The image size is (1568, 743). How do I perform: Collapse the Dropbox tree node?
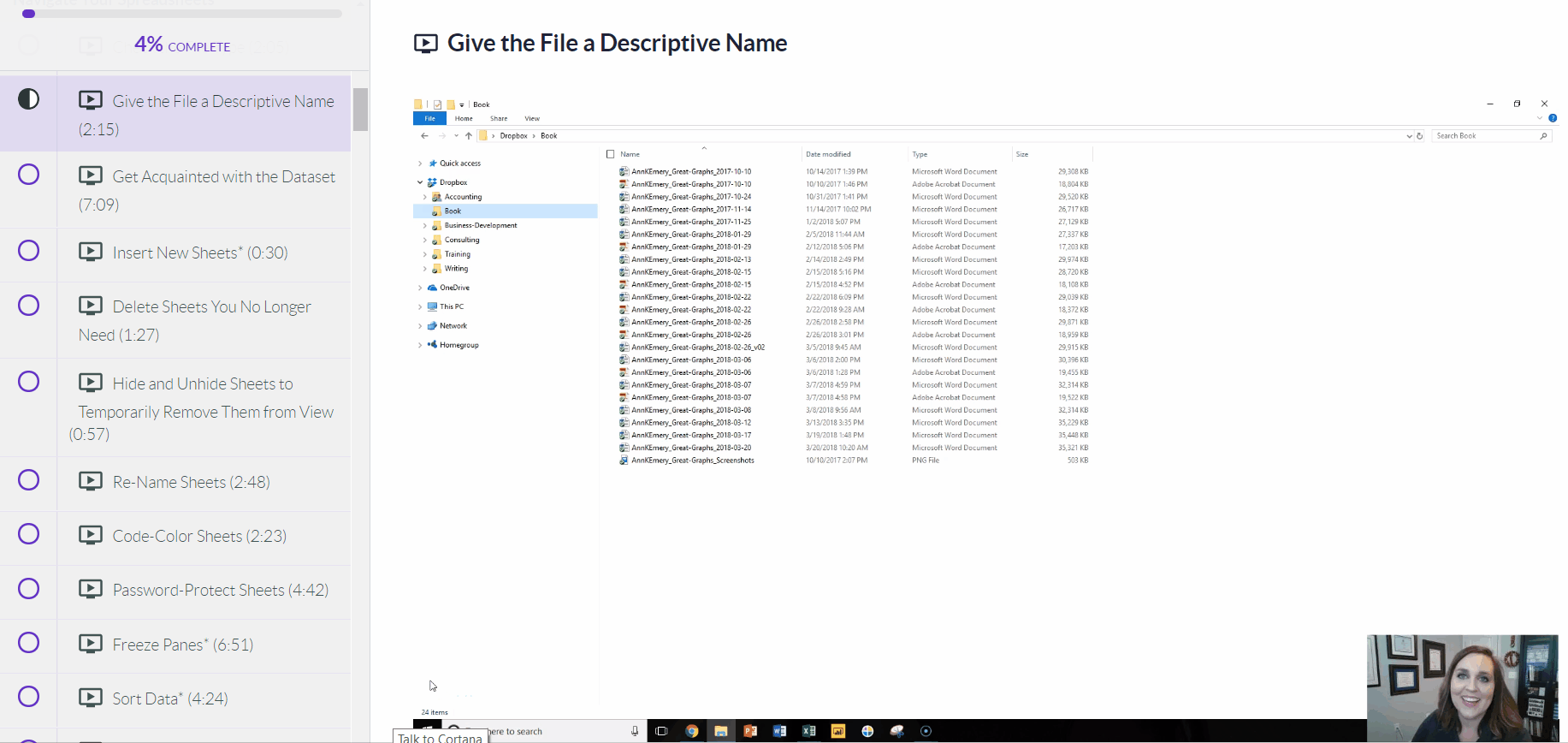(x=420, y=182)
